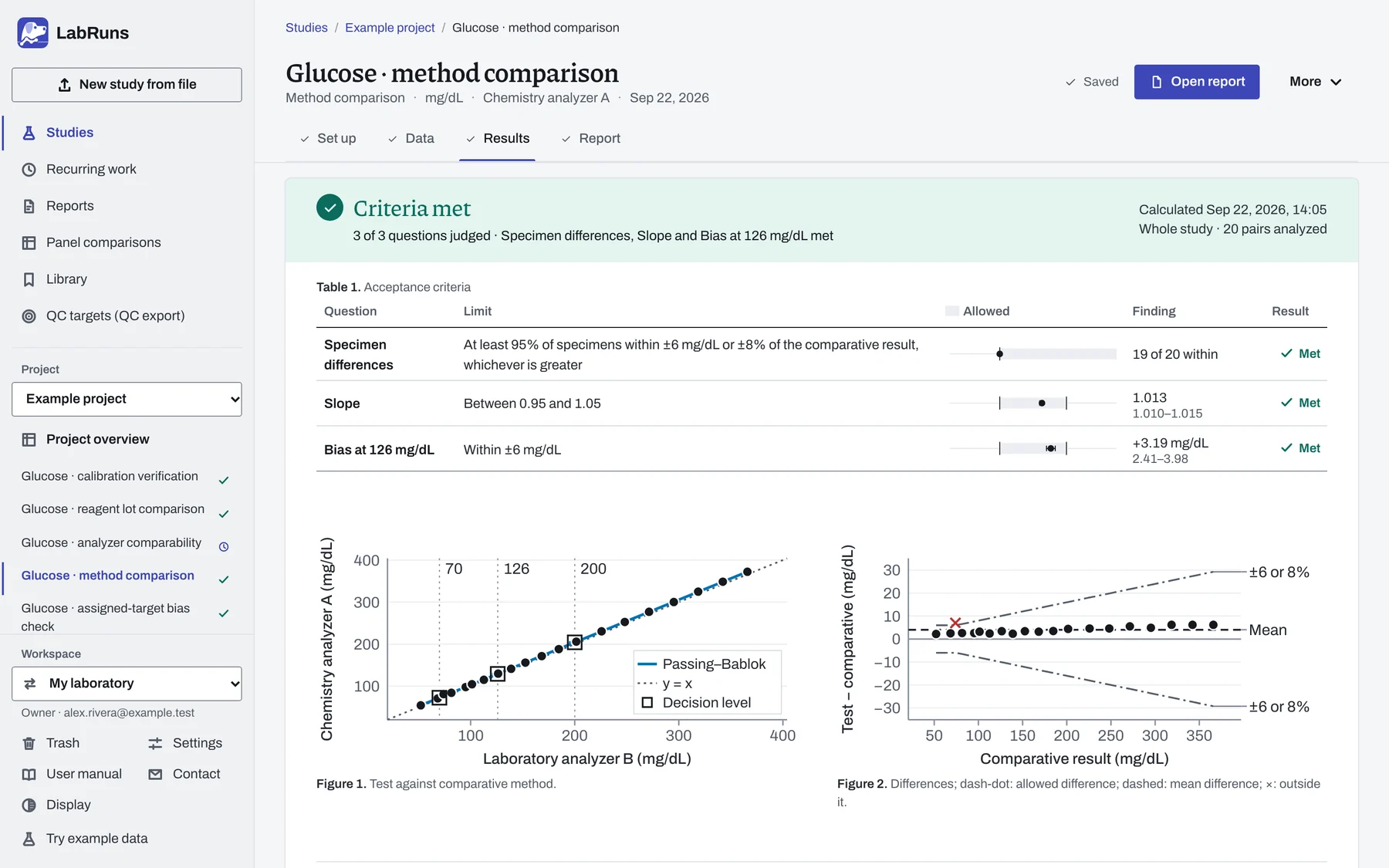Click the Display contrast icon
Image resolution: width=1389 pixels, height=868 pixels.
pos(29,805)
